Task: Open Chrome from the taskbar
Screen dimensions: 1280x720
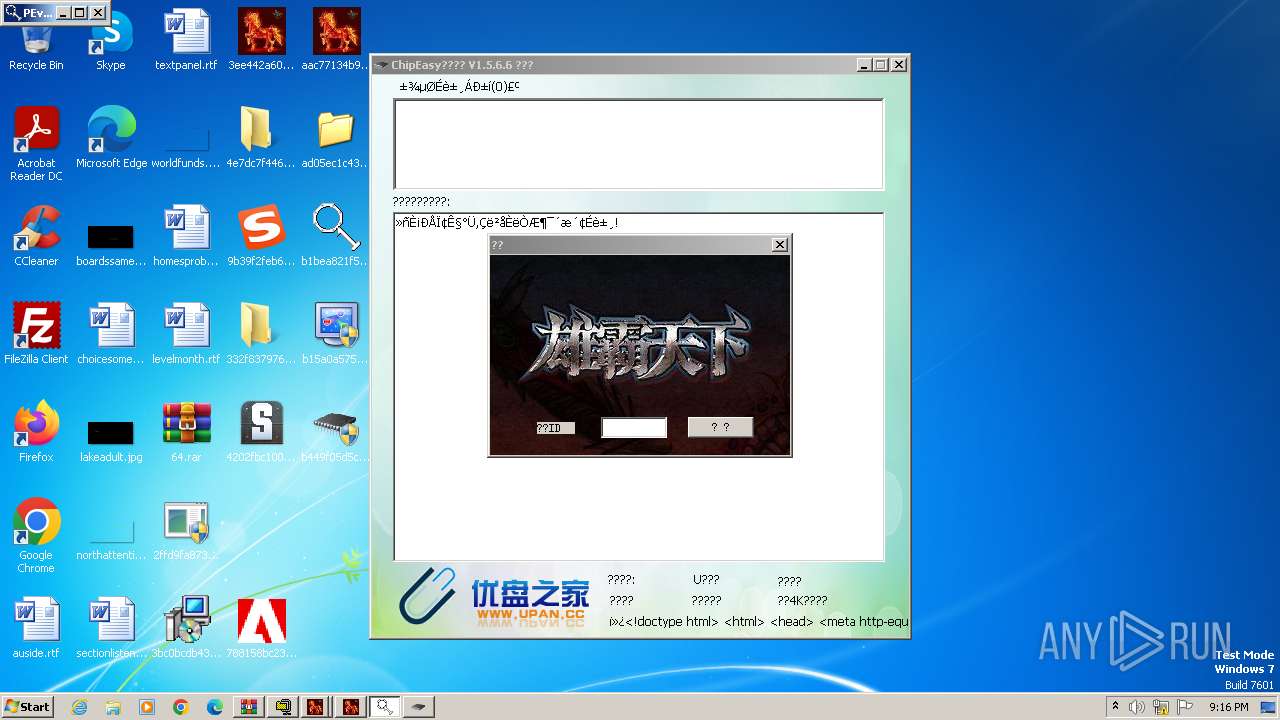Action: 181,707
